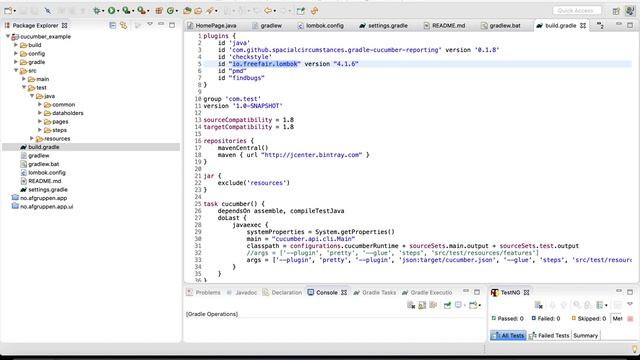Expand the steps folder
This screenshot has height=360, width=640.
[x=40, y=130]
